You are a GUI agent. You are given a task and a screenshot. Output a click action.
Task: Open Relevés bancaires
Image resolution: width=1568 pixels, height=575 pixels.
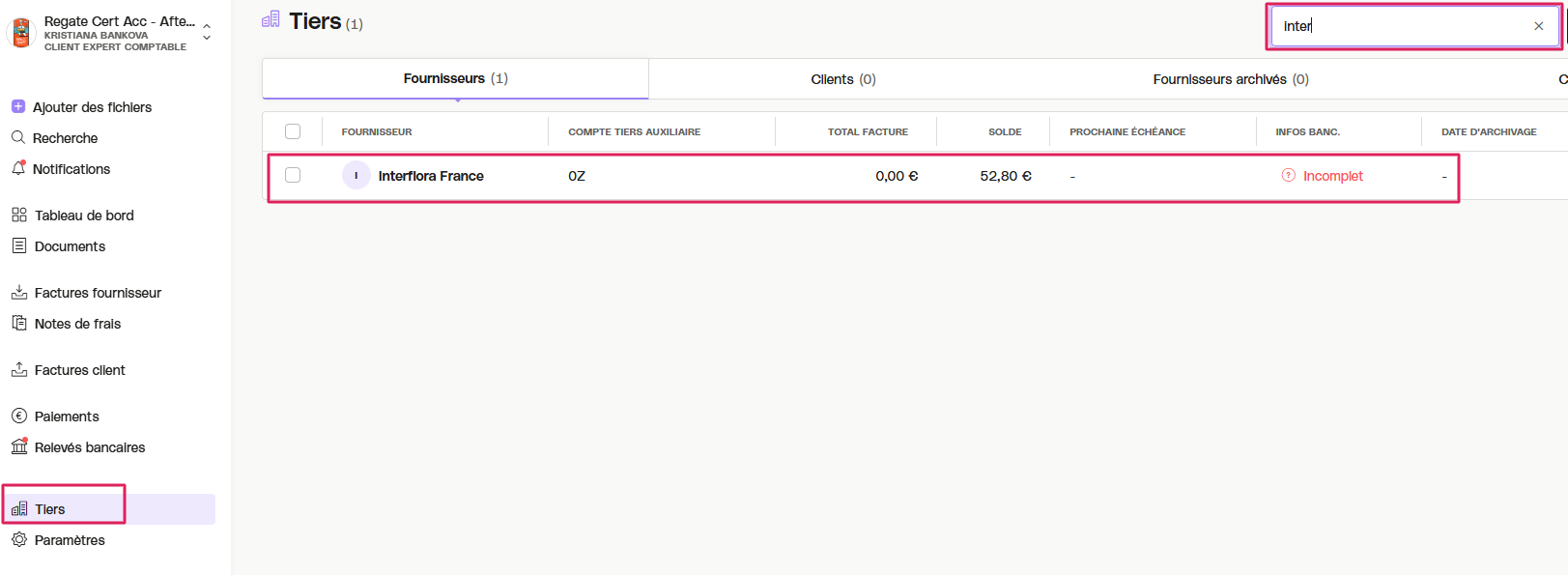point(90,447)
